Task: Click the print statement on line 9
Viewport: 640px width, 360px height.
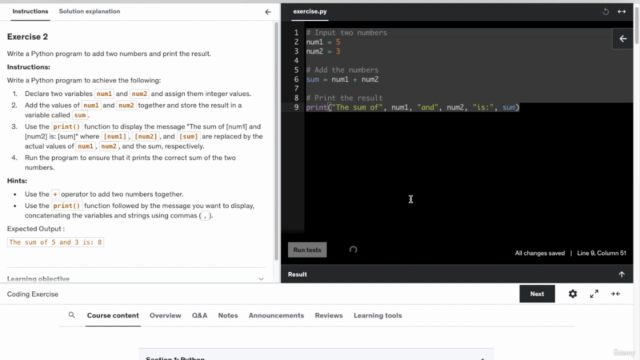Action: coord(413,107)
